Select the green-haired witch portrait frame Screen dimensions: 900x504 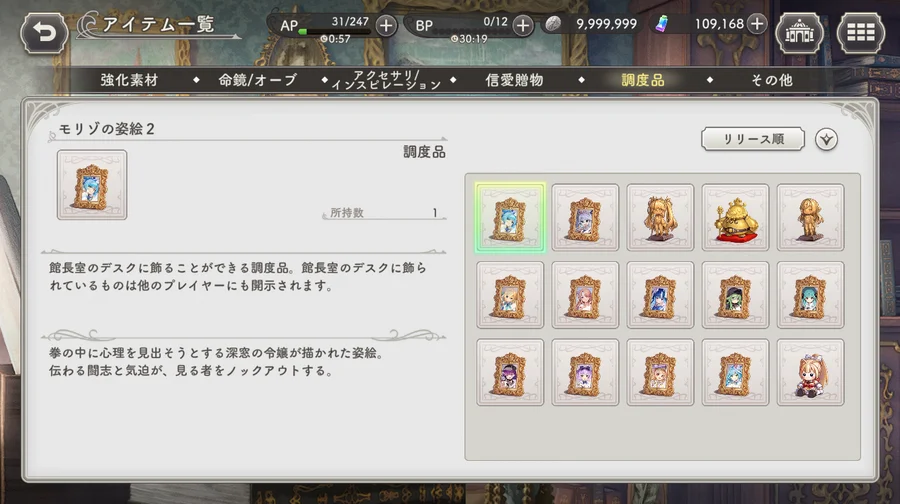pyautogui.click(x=735, y=295)
